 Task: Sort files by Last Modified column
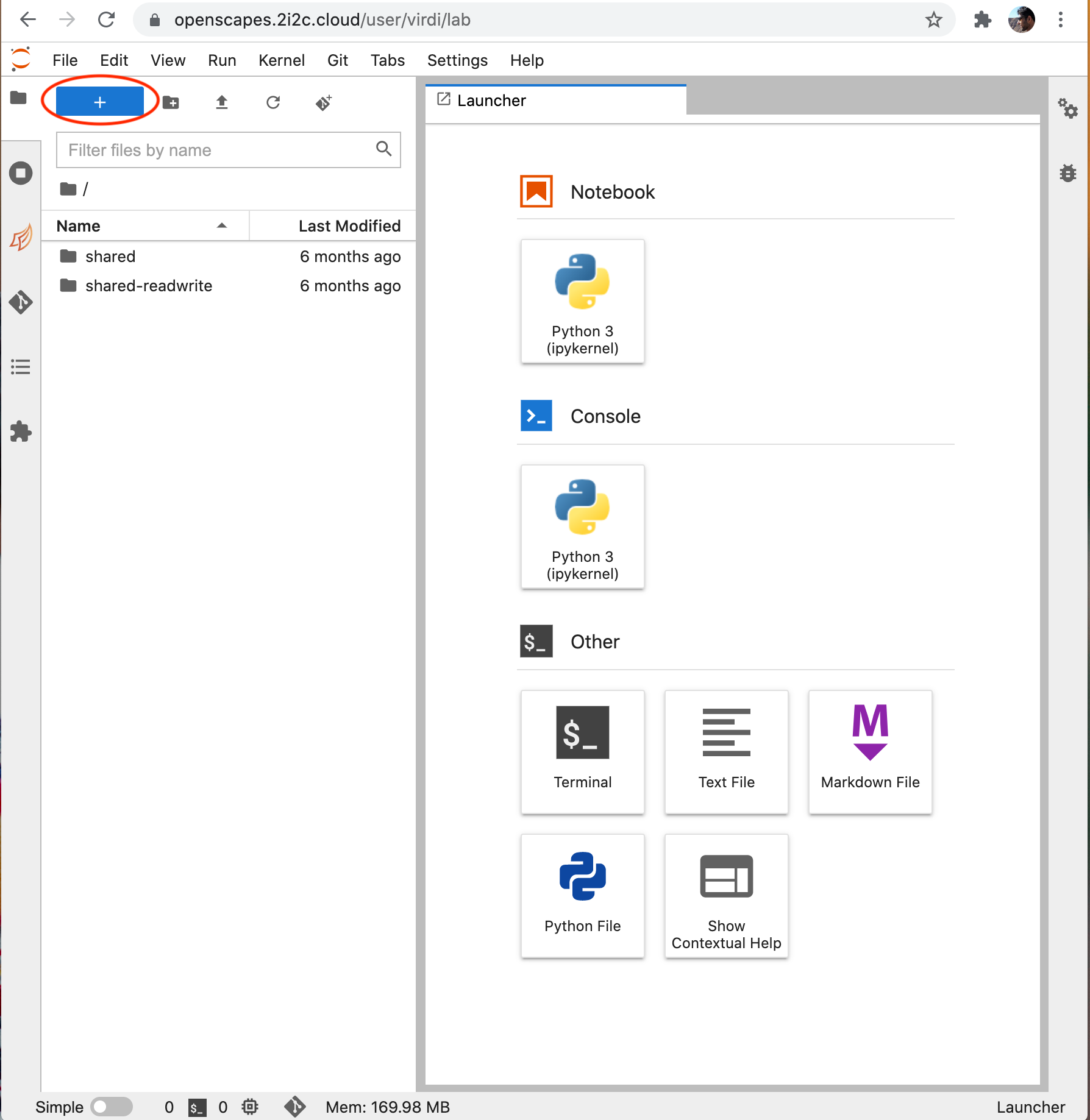click(x=349, y=226)
